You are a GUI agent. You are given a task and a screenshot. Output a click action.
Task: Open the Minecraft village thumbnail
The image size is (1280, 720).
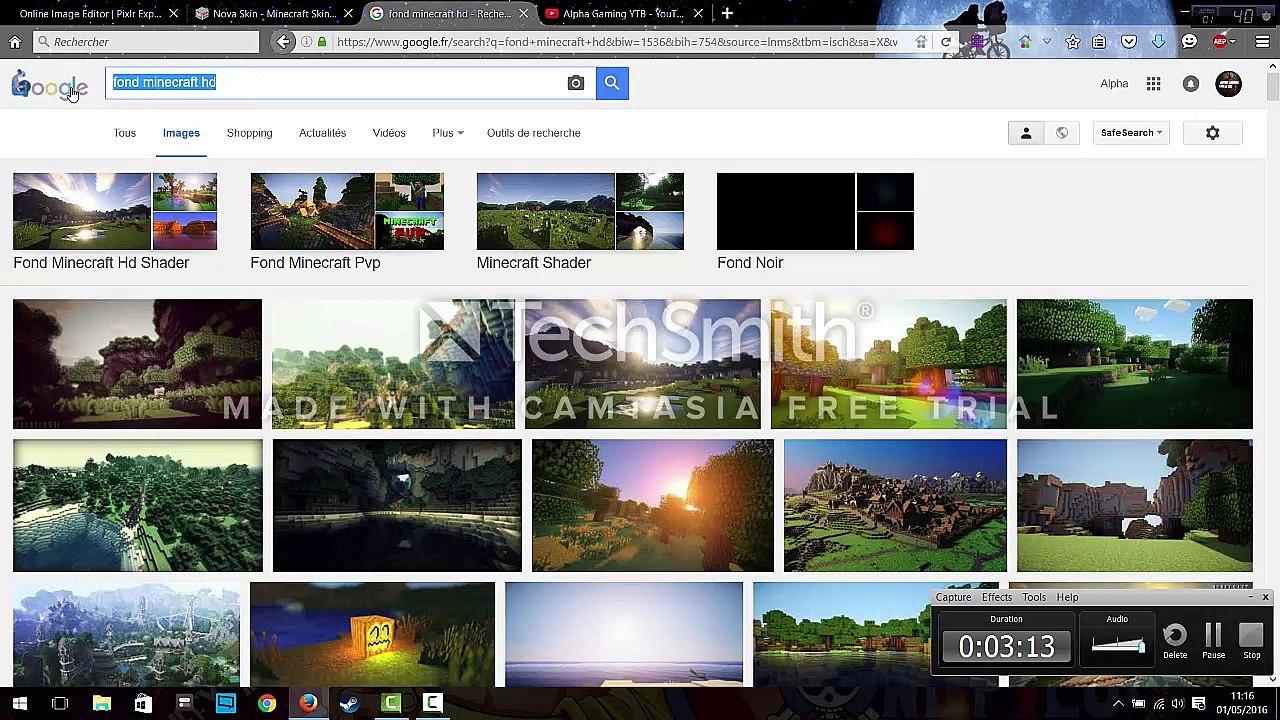(x=895, y=505)
